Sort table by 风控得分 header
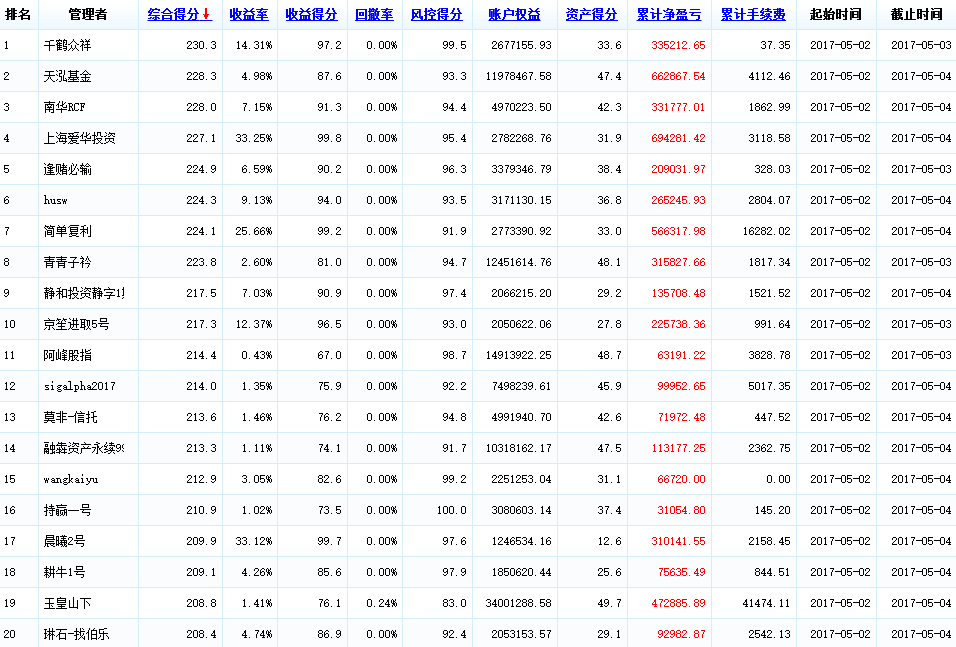Image resolution: width=956 pixels, height=647 pixels. pos(436,14)
